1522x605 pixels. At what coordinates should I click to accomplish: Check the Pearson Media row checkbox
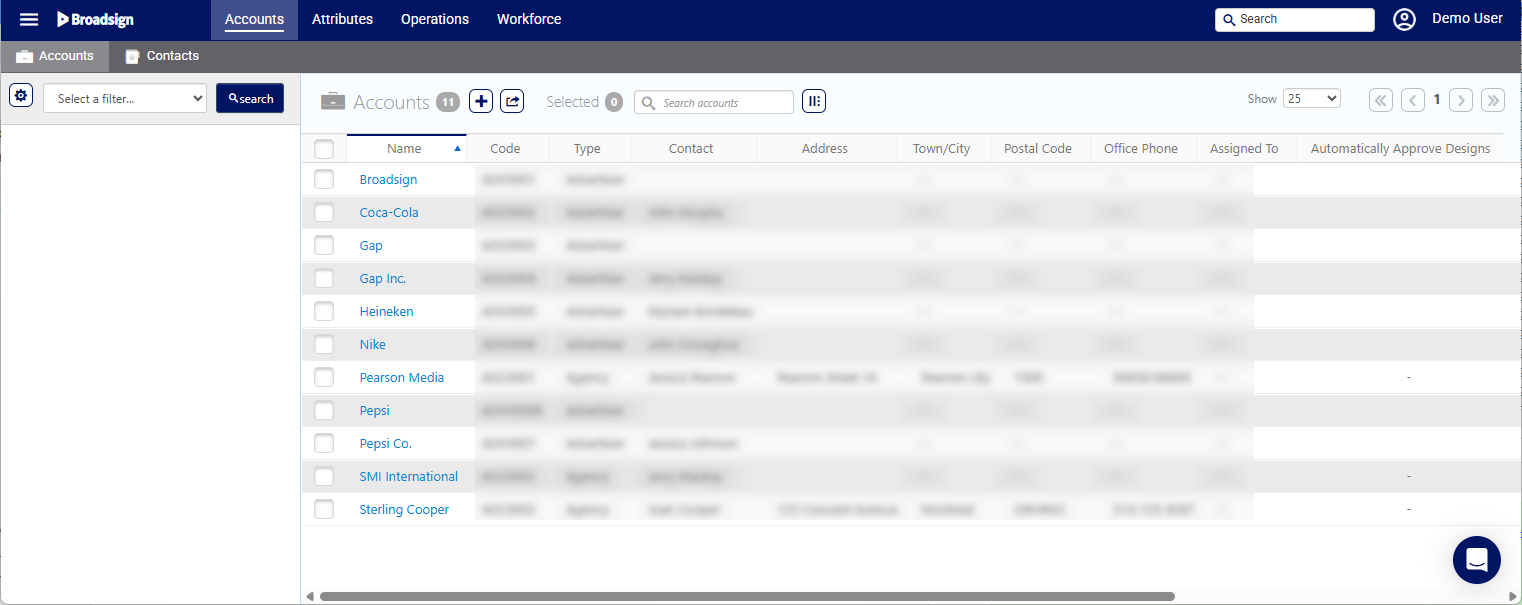click(324, 378)
